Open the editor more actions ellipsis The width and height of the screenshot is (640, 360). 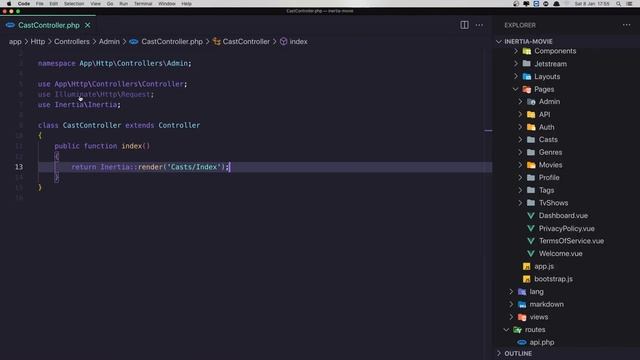pyautogui.click(x=479, y=25)
